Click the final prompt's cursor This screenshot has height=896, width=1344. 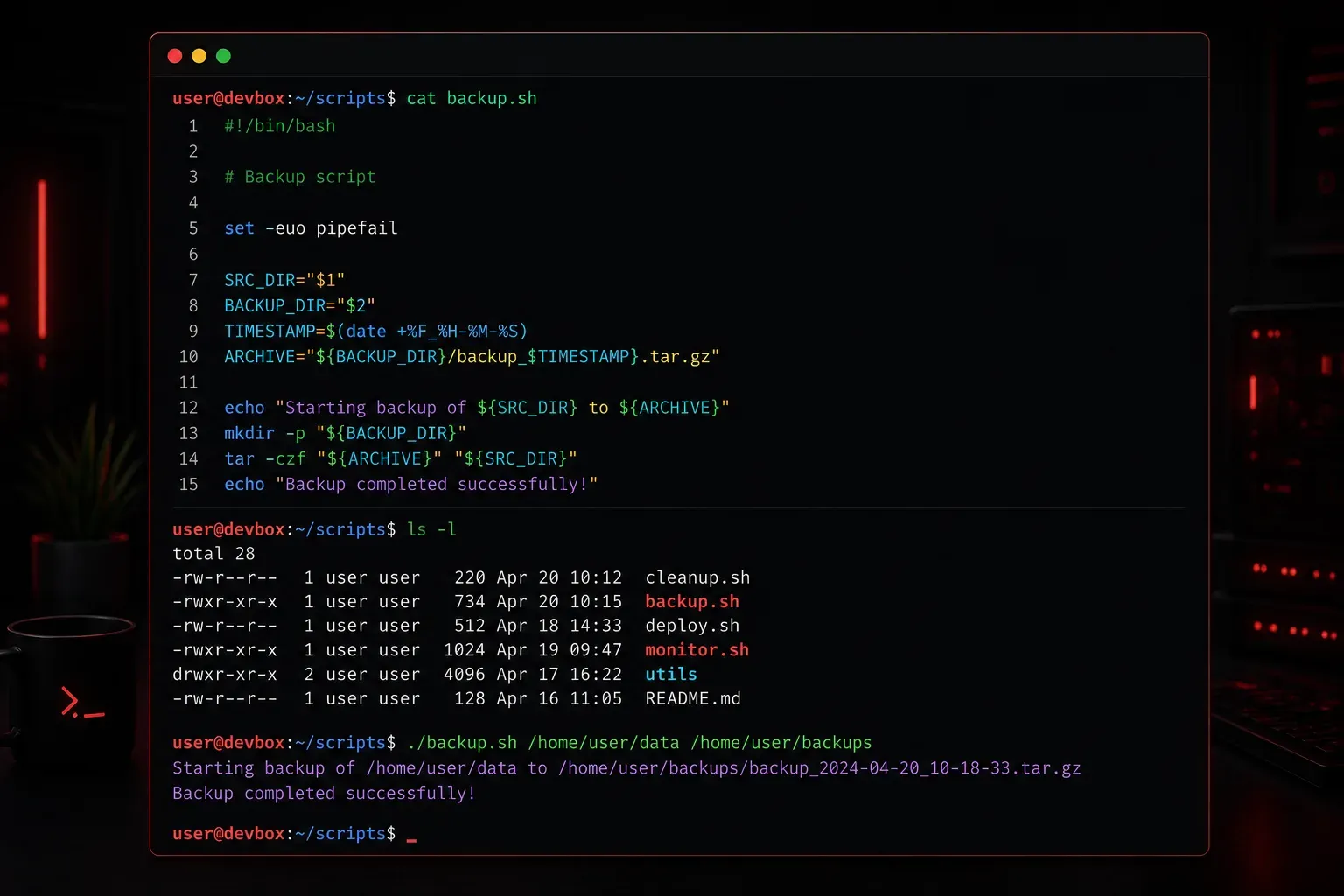pos(411,839)
